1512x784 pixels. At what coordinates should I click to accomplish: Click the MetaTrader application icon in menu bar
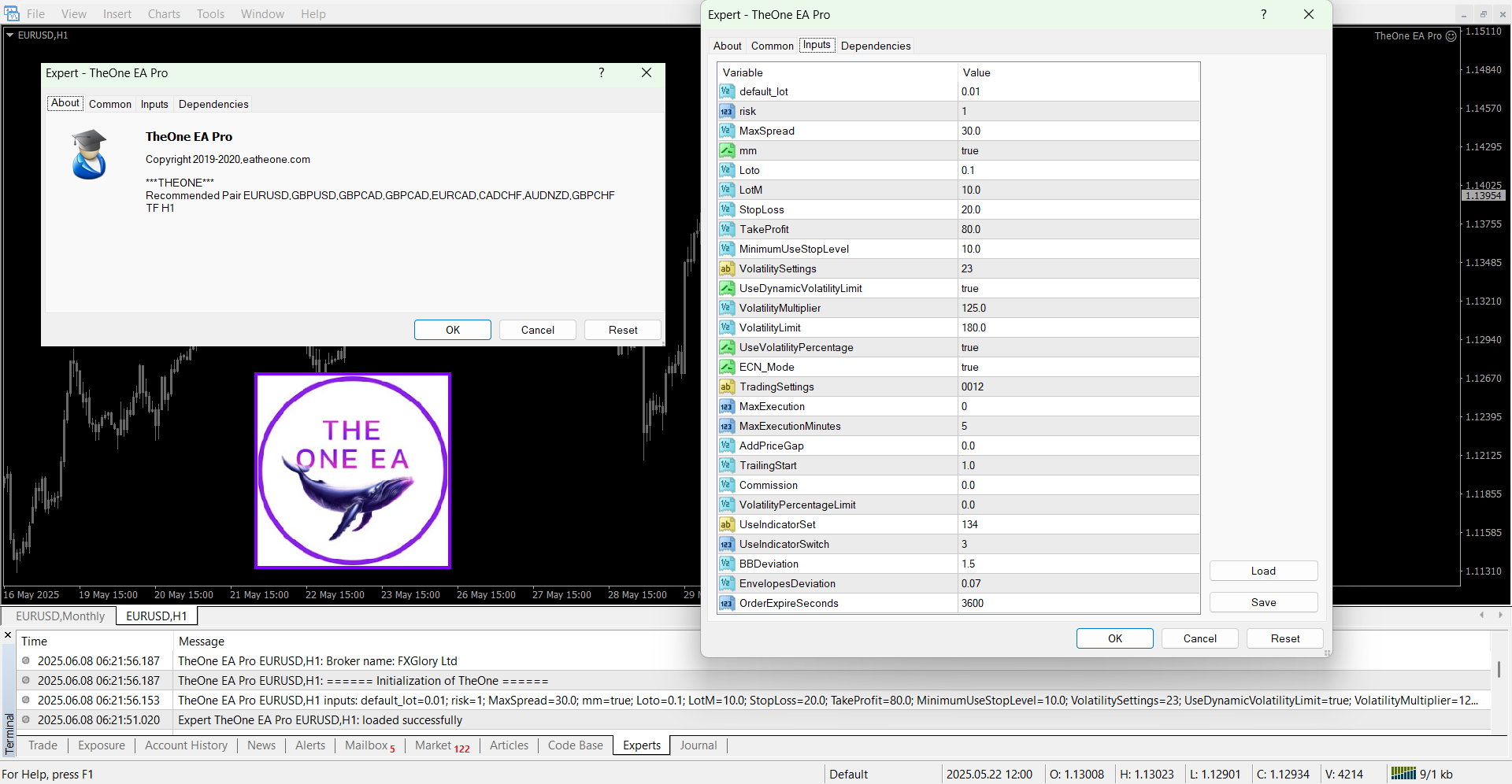tap(11, 13)
